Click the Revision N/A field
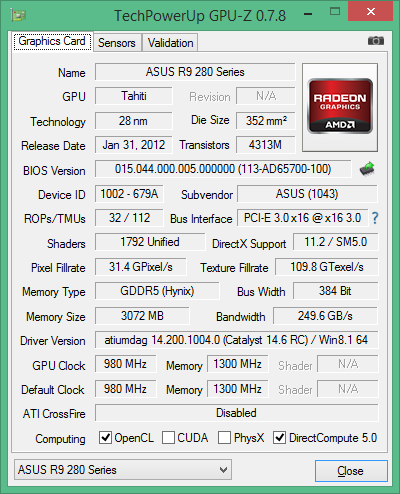This screenshot has height=494, width=400. pos(266,96)
